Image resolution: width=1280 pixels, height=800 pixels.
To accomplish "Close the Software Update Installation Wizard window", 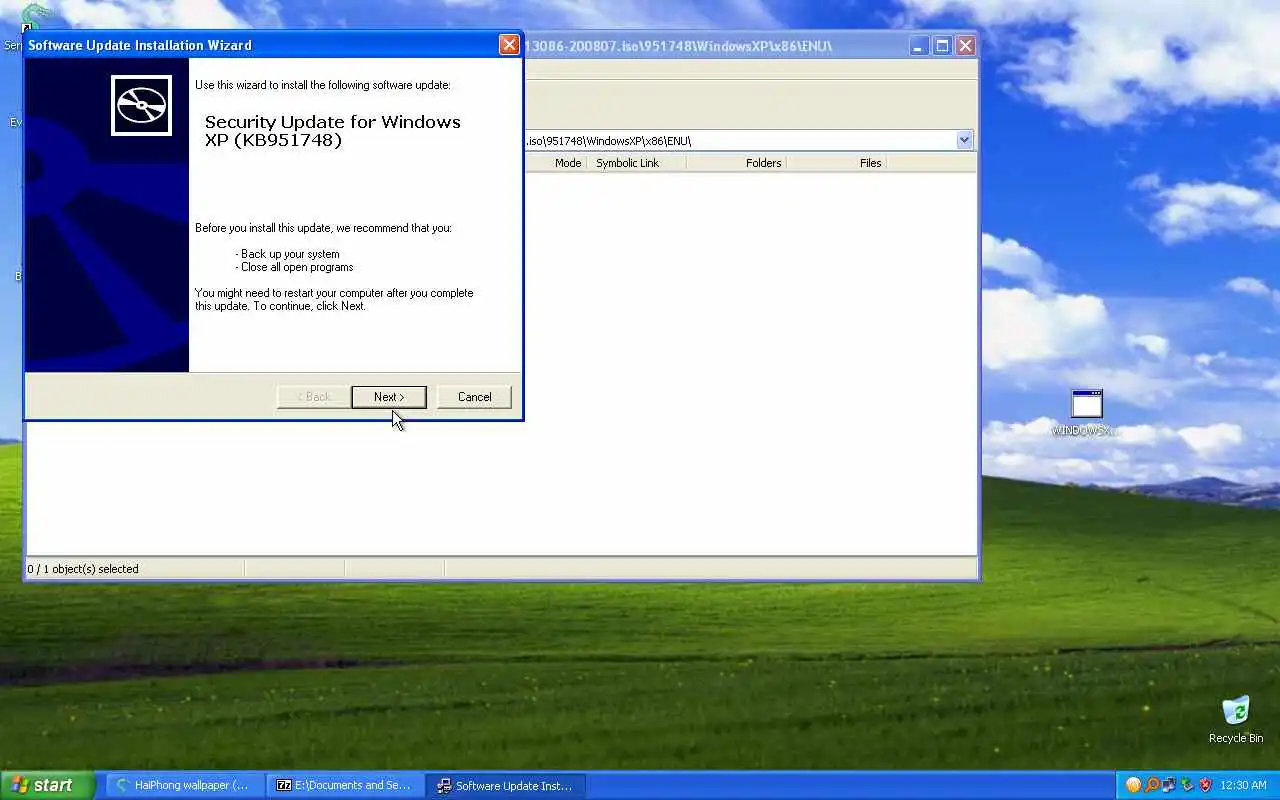I will click(509, 45).
